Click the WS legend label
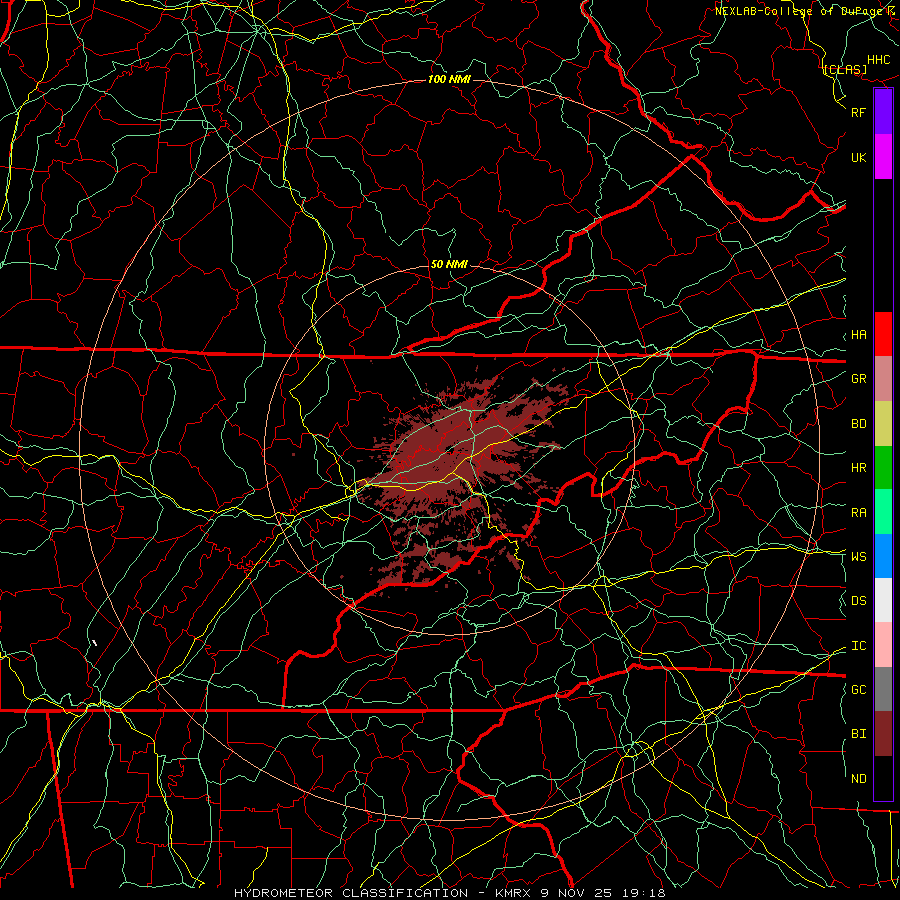The image size is (900, 900). tap(858, 556)
